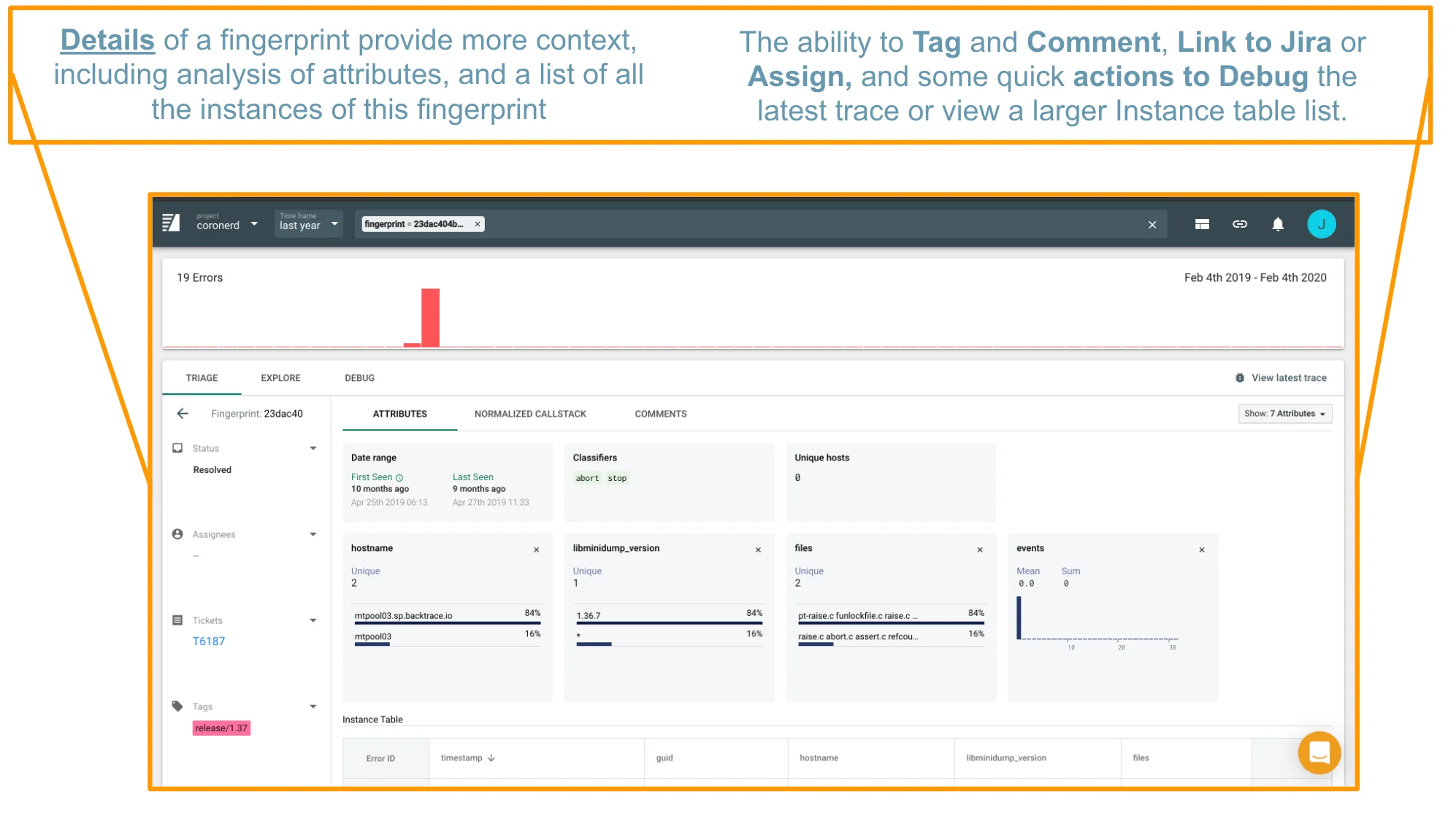Expand the Status section in sidebar
This screenshot has width=1456, height=813.
coord(313,447)
